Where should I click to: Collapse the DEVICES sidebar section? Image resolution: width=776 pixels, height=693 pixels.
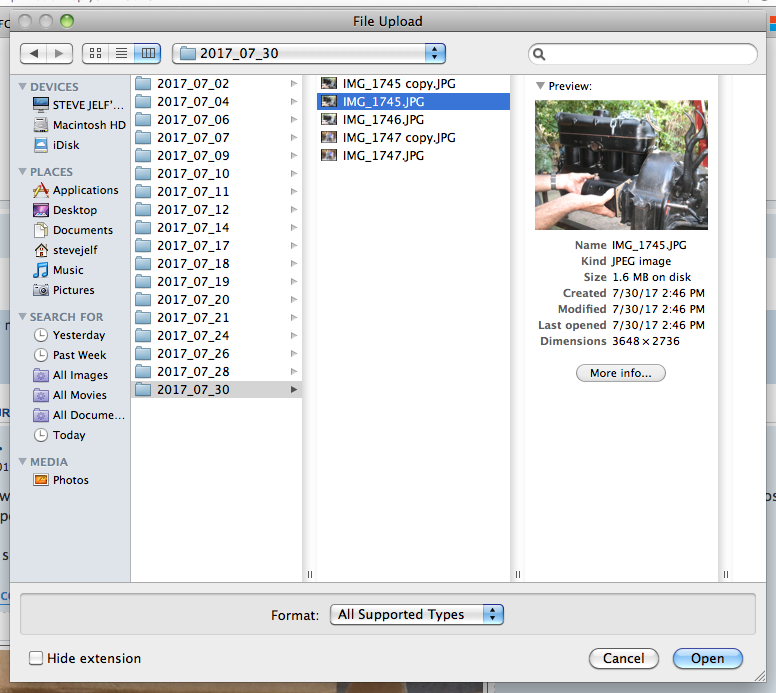22,87
